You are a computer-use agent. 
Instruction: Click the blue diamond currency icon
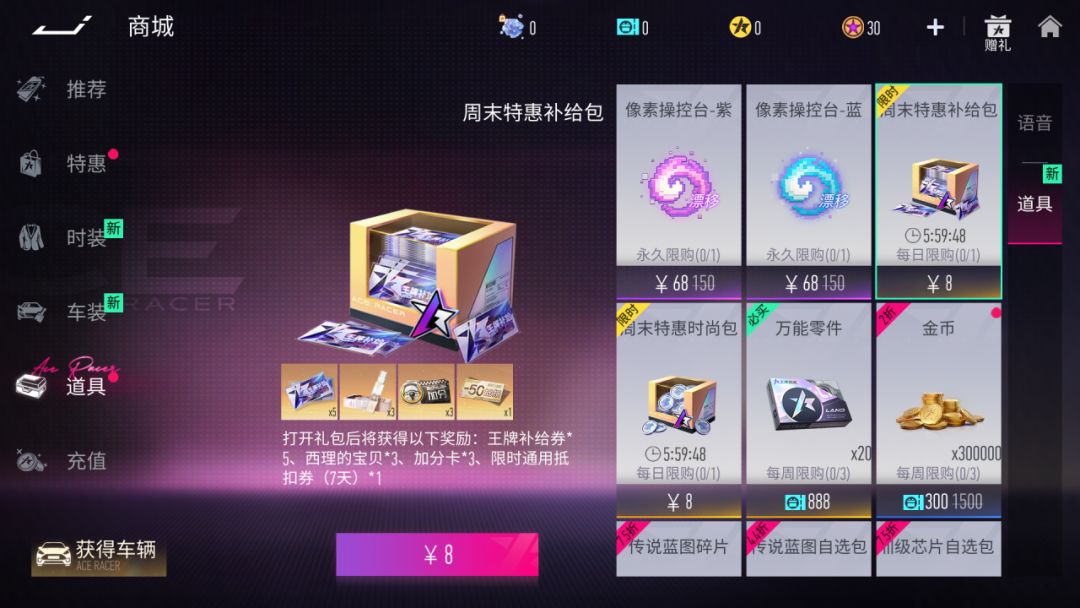click(511, 27)
